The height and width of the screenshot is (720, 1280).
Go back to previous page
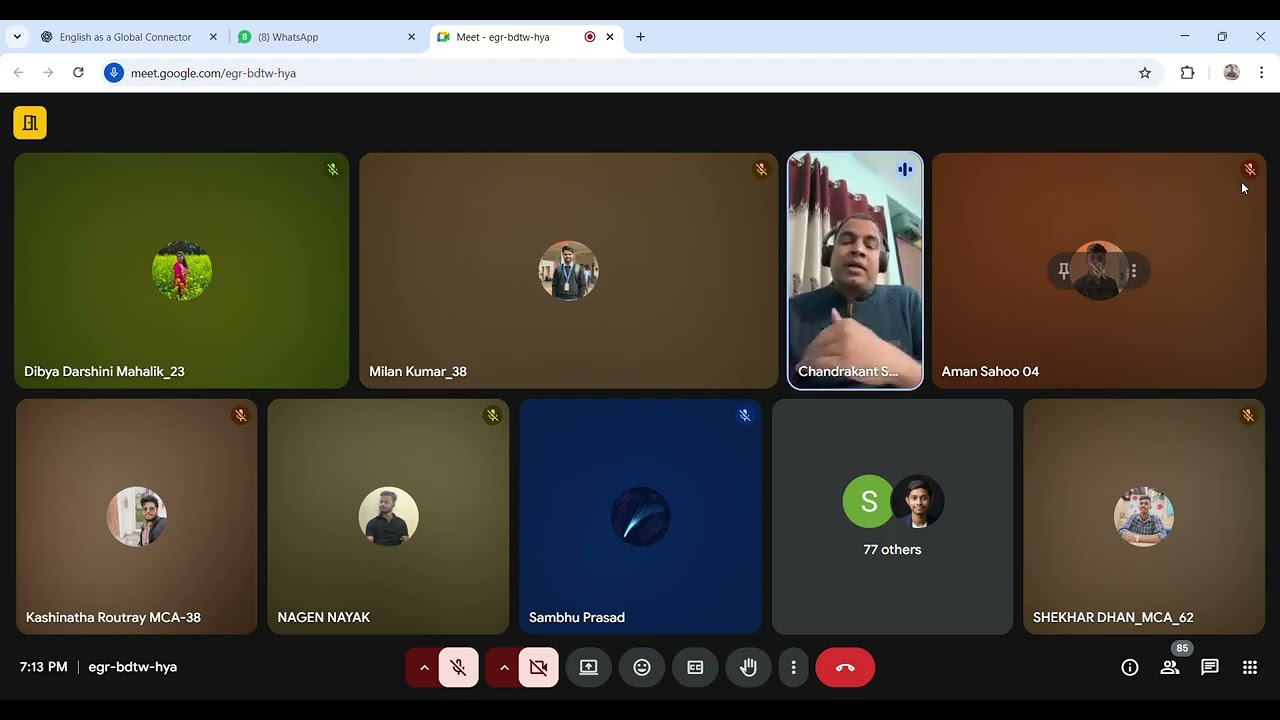[x=18, y=73]
